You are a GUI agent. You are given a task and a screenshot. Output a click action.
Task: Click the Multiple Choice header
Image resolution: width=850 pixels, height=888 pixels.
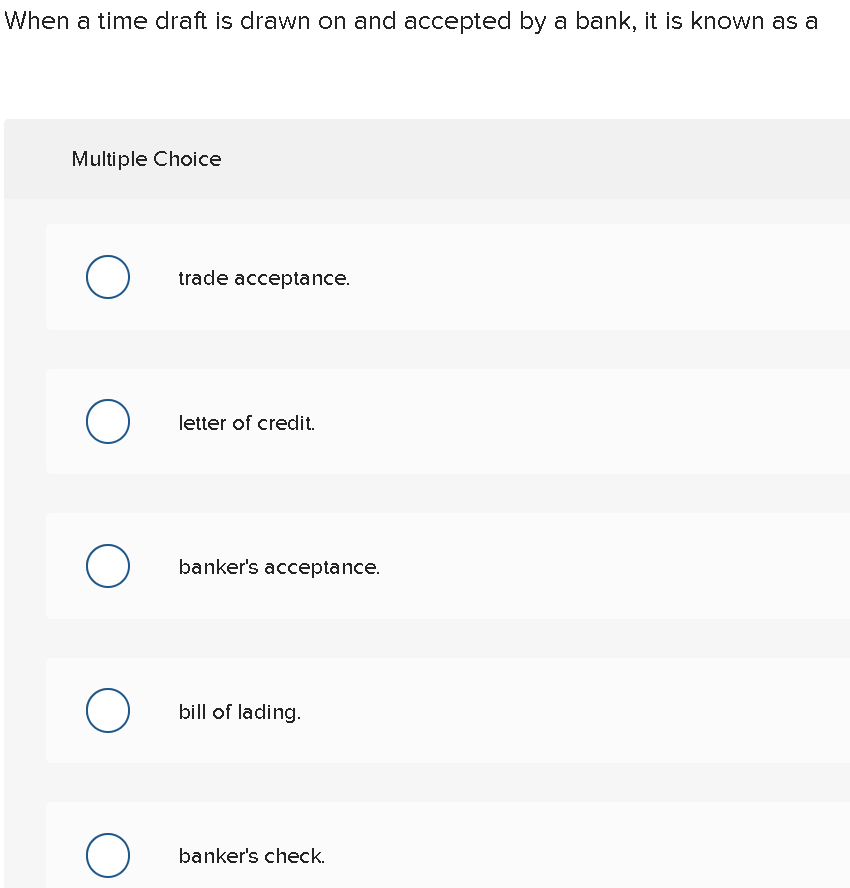coord(146,159)
